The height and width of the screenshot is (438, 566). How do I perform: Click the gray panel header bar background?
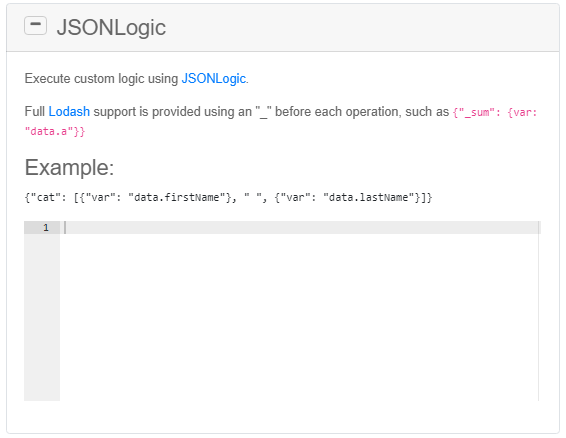361,27
